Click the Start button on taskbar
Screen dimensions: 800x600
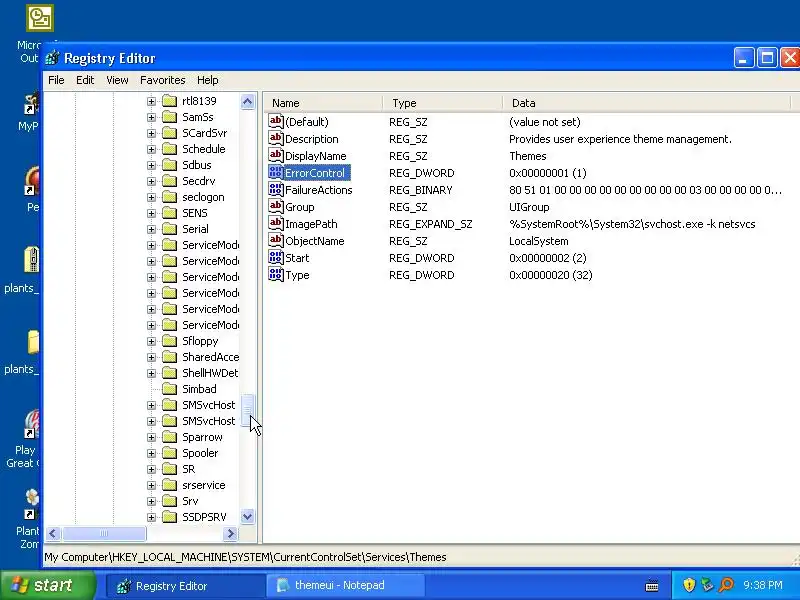(x=48, y=585)
